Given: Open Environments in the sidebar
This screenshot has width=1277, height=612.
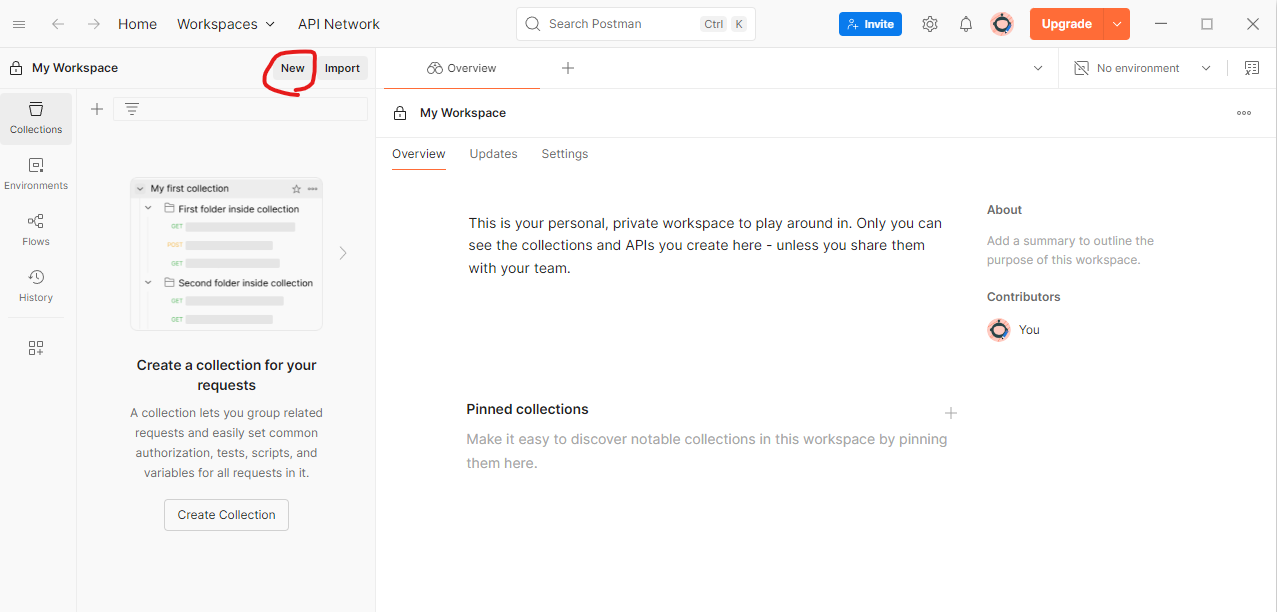Looking at the screenshot, I should 36,175.
